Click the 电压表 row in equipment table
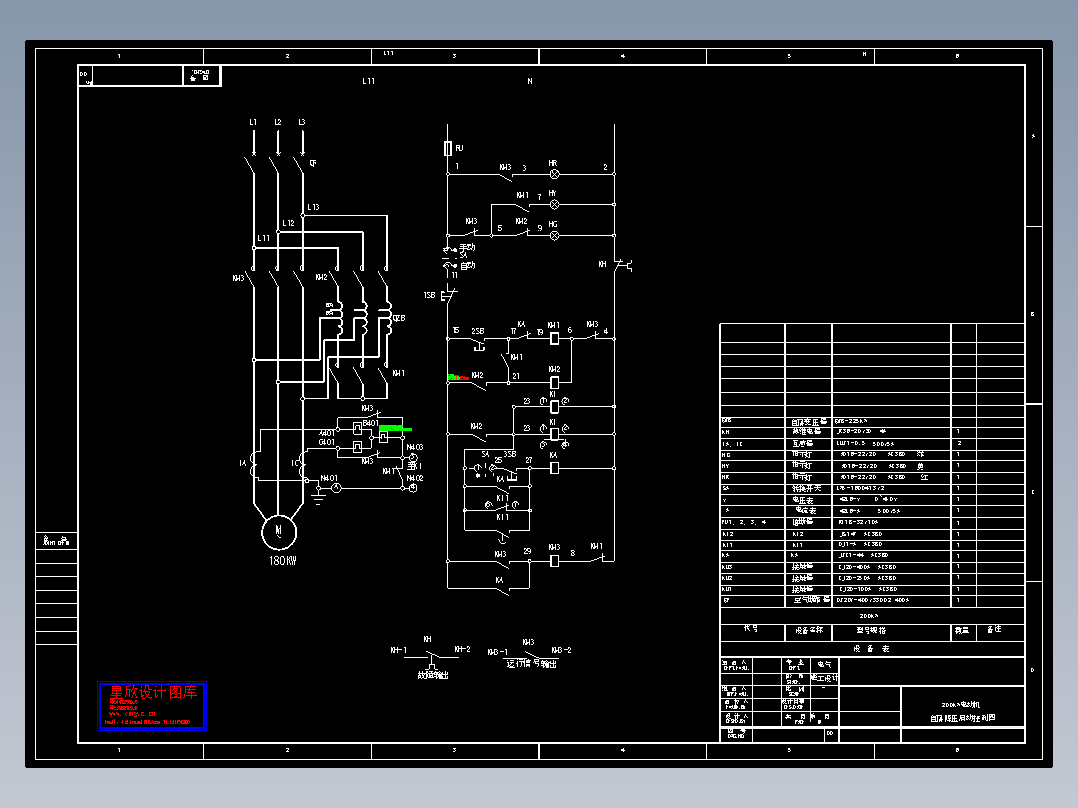The height and width of the screenshot is (808, 1078). coord(872,499)
